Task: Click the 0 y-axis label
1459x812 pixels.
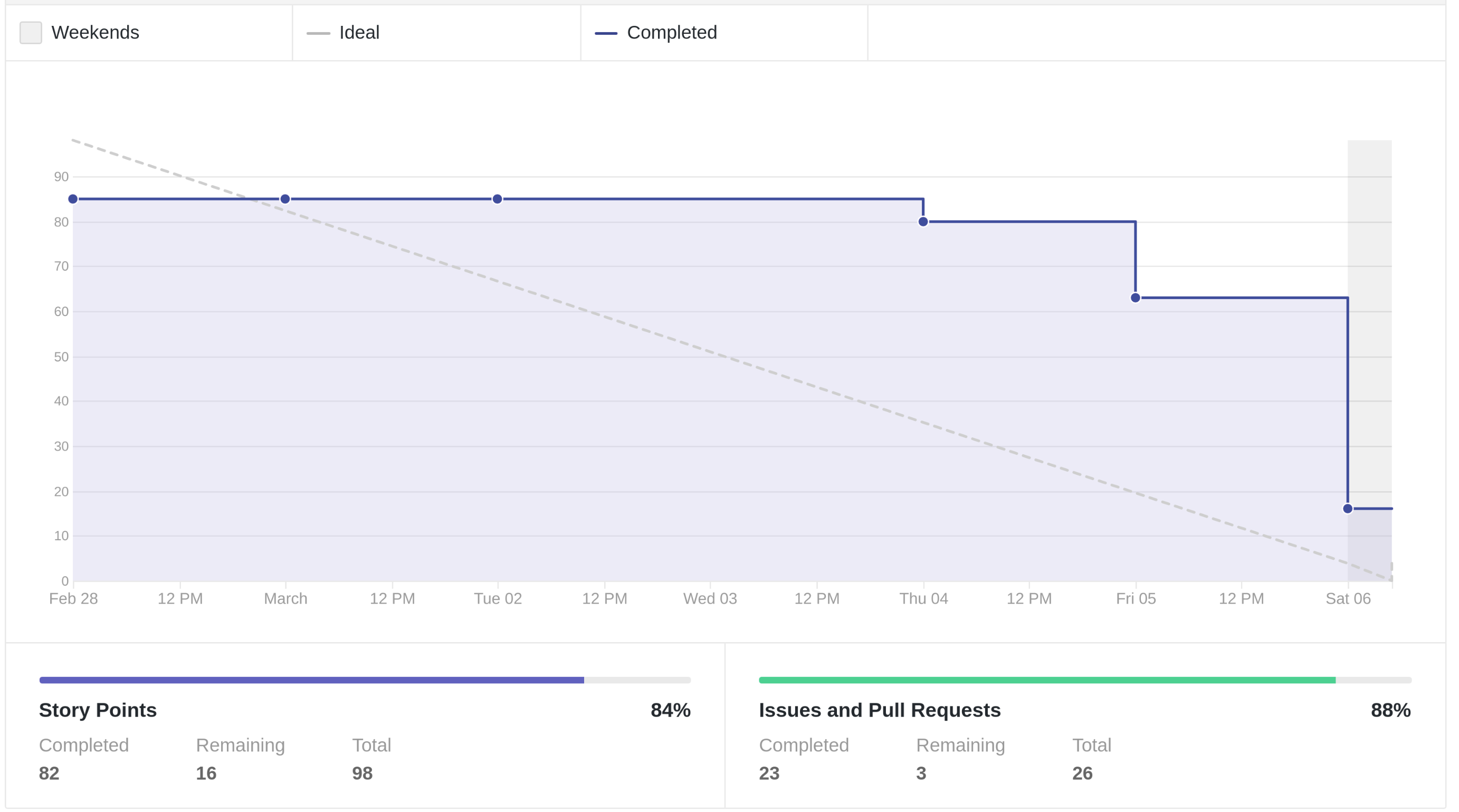Action: 65,581
